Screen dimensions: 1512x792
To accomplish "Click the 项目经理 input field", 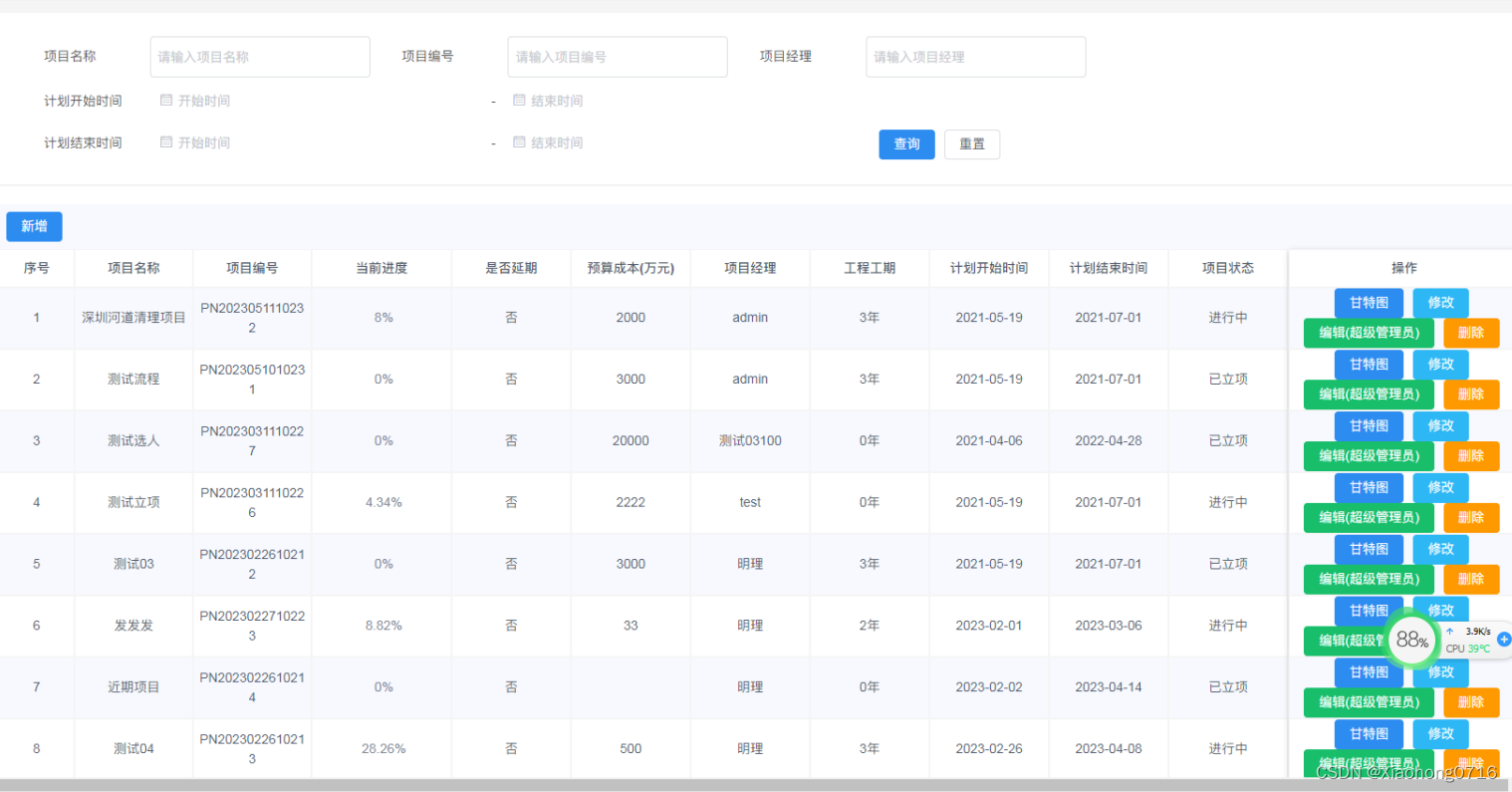I will (x=974, y=57).
